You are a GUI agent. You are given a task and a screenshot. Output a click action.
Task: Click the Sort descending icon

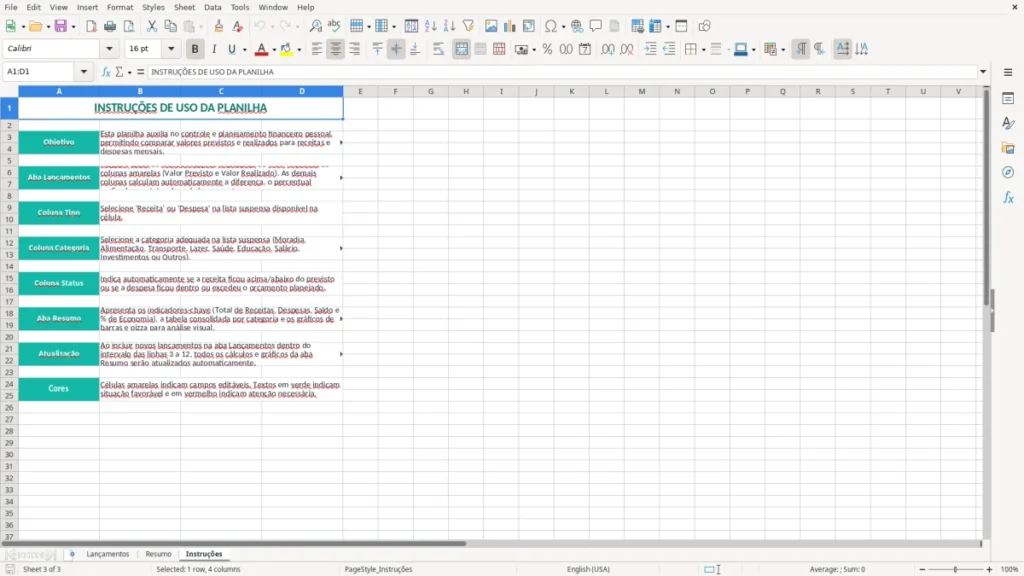click(449, 26)
